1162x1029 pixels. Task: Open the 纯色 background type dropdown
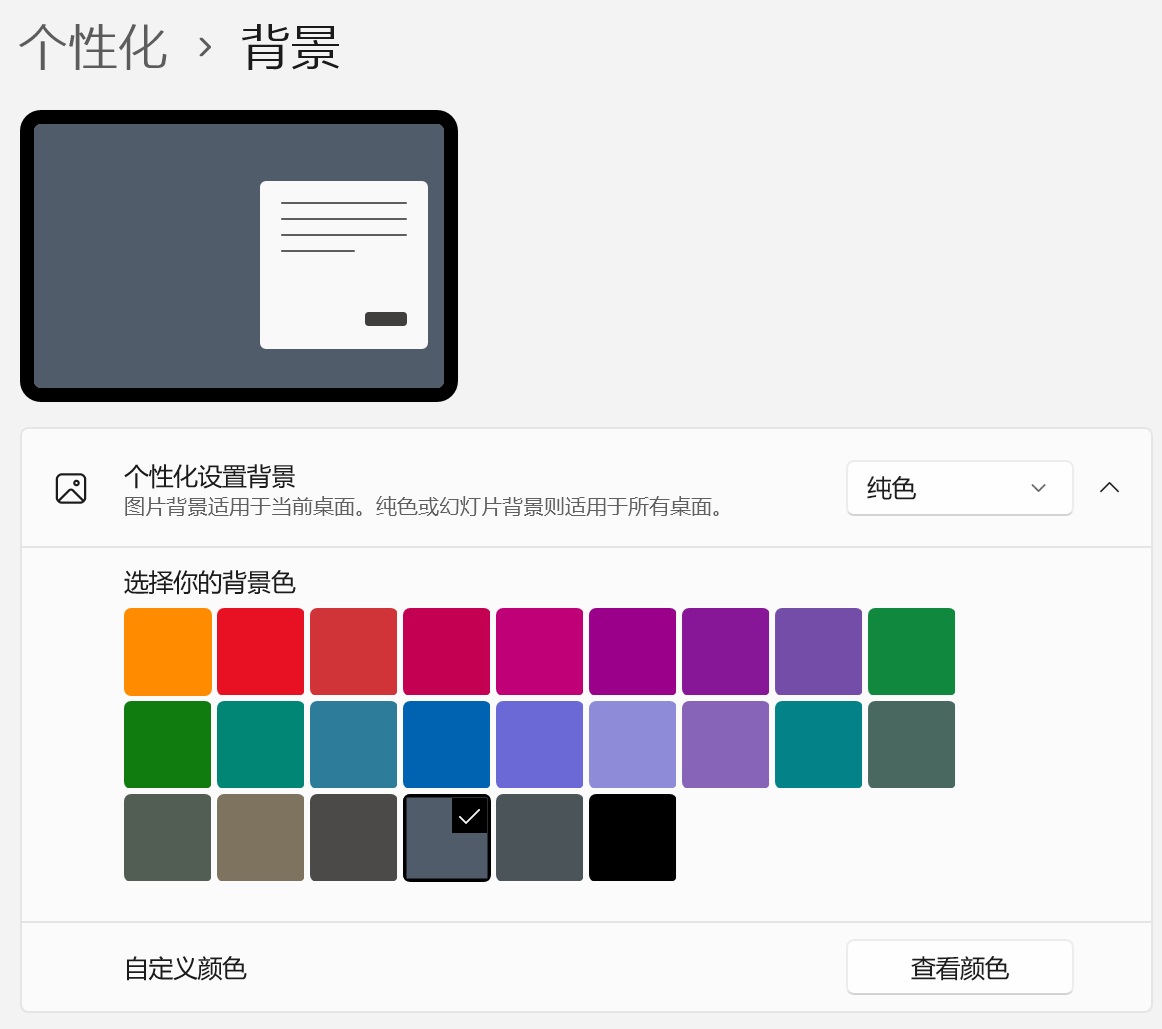960,488
